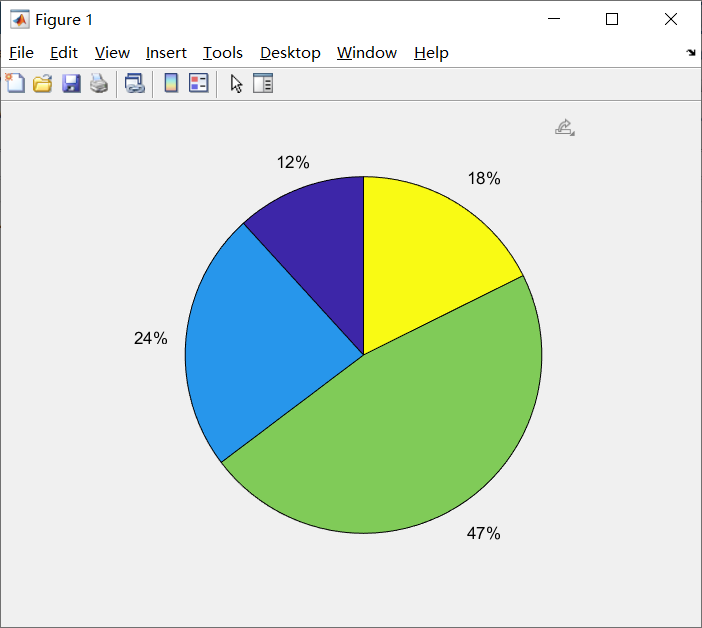The width and height of the screenshot is (702, 628).
Task: Click the New Figure toolbar icon
Action: [15, 83]
